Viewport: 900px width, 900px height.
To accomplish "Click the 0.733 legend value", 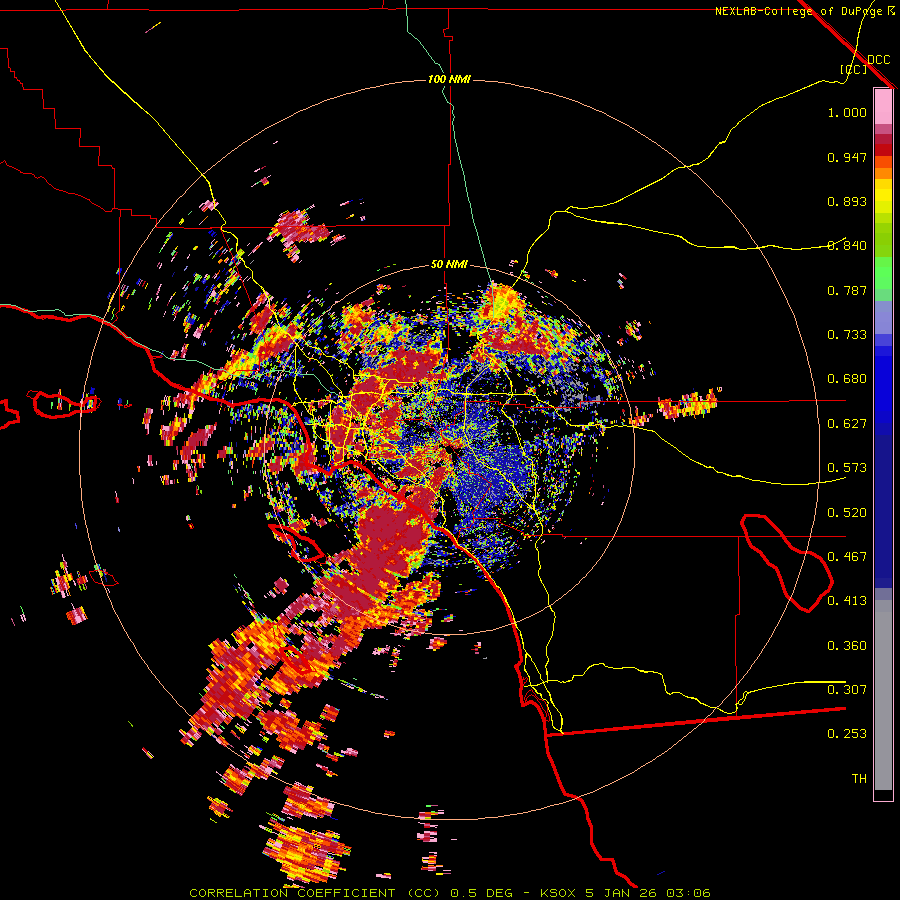I will pos(847,335).
